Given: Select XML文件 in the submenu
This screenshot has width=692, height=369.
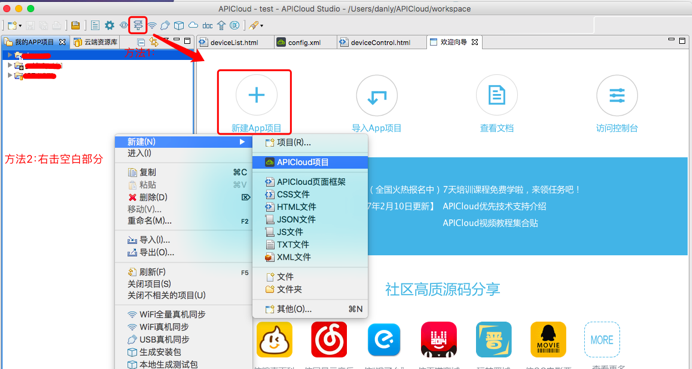Looking at the screenshot, I should 310,257.
